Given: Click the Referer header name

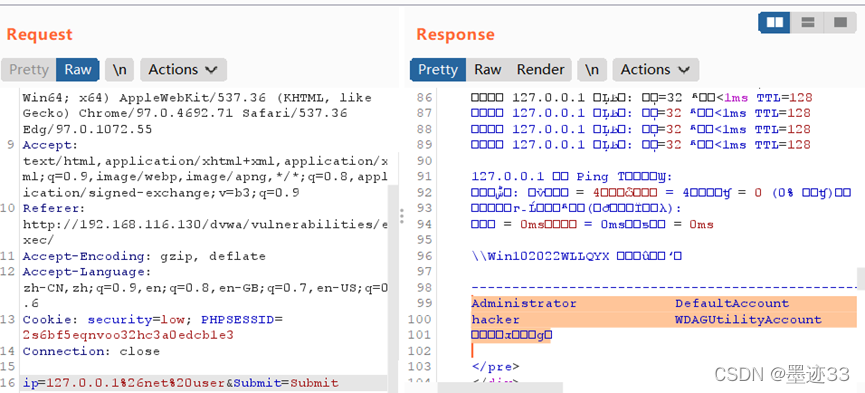Looking at the screenshot, I should pyautogui.click(x=54, y=209).
